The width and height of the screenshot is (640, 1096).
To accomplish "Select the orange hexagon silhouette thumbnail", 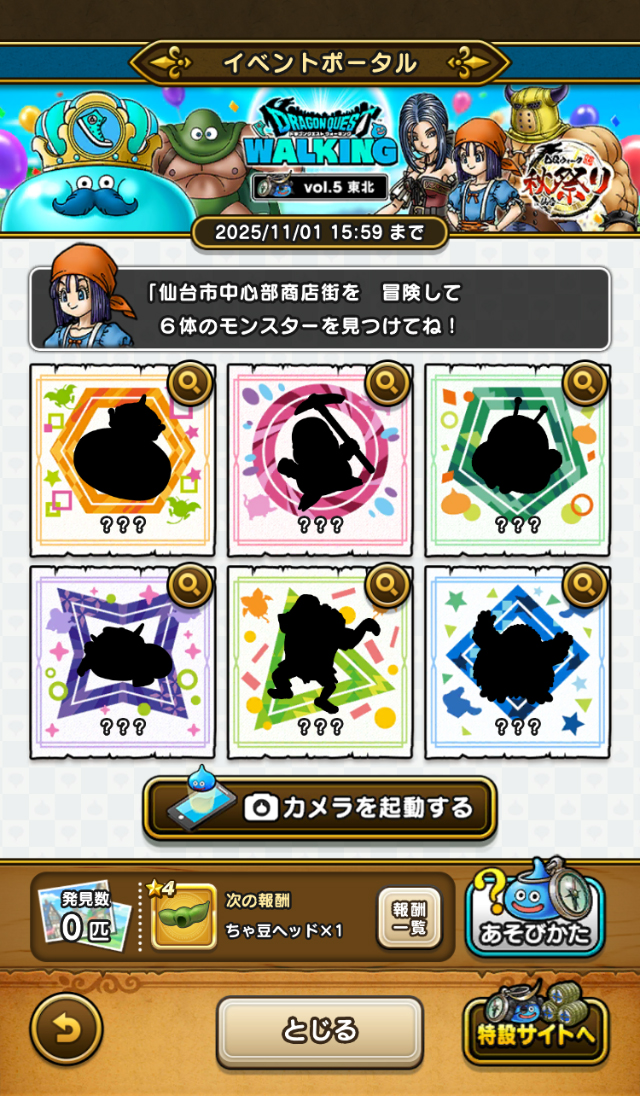I will click(123, 460).
